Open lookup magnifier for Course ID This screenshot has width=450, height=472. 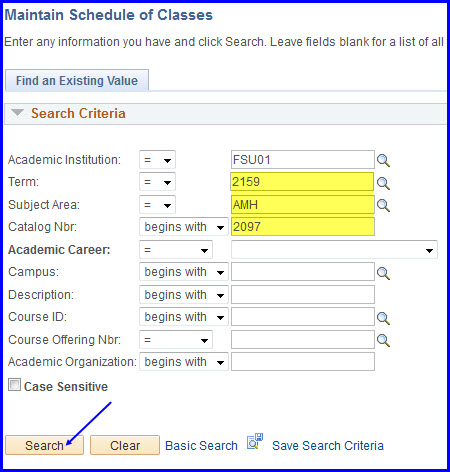pyautogui.click(x=383, y=318)
